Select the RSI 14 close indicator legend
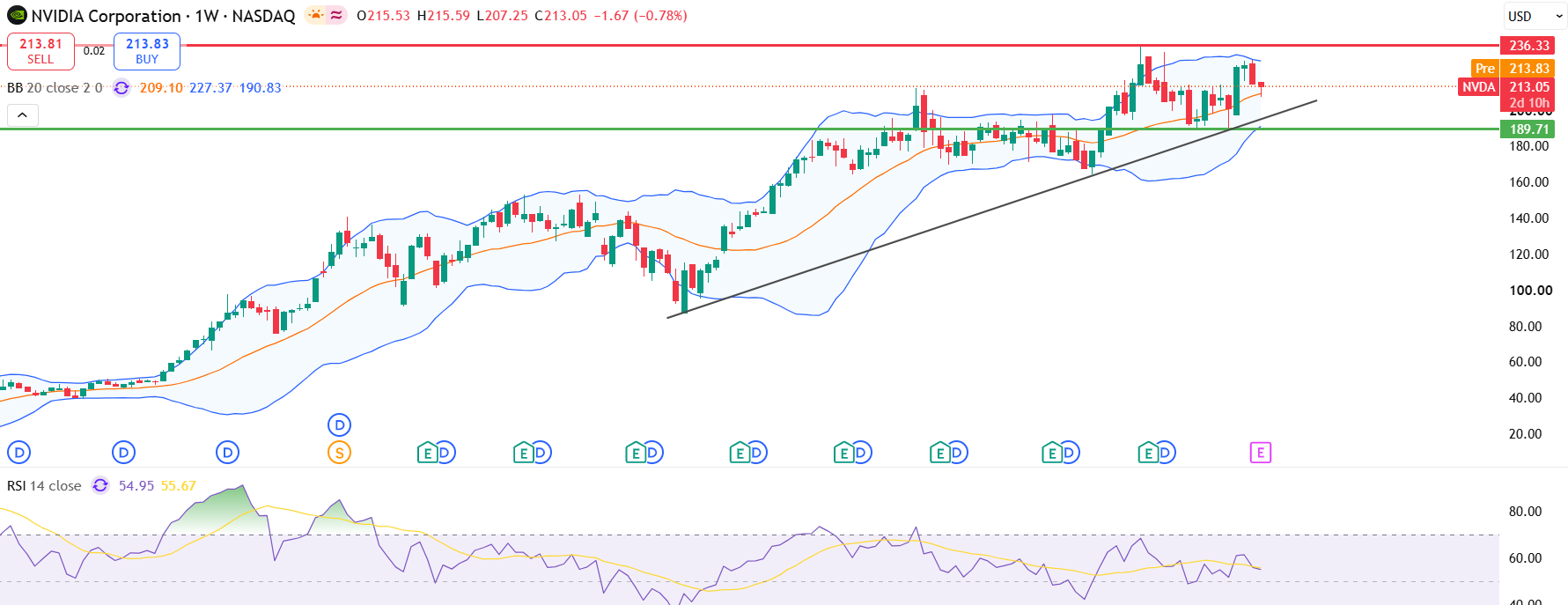 [44, 485]
